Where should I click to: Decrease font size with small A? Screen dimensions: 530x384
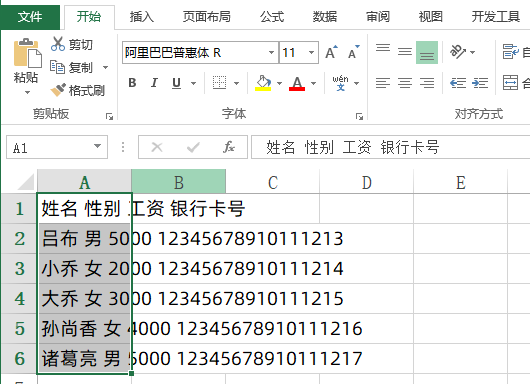coord(354,52)
